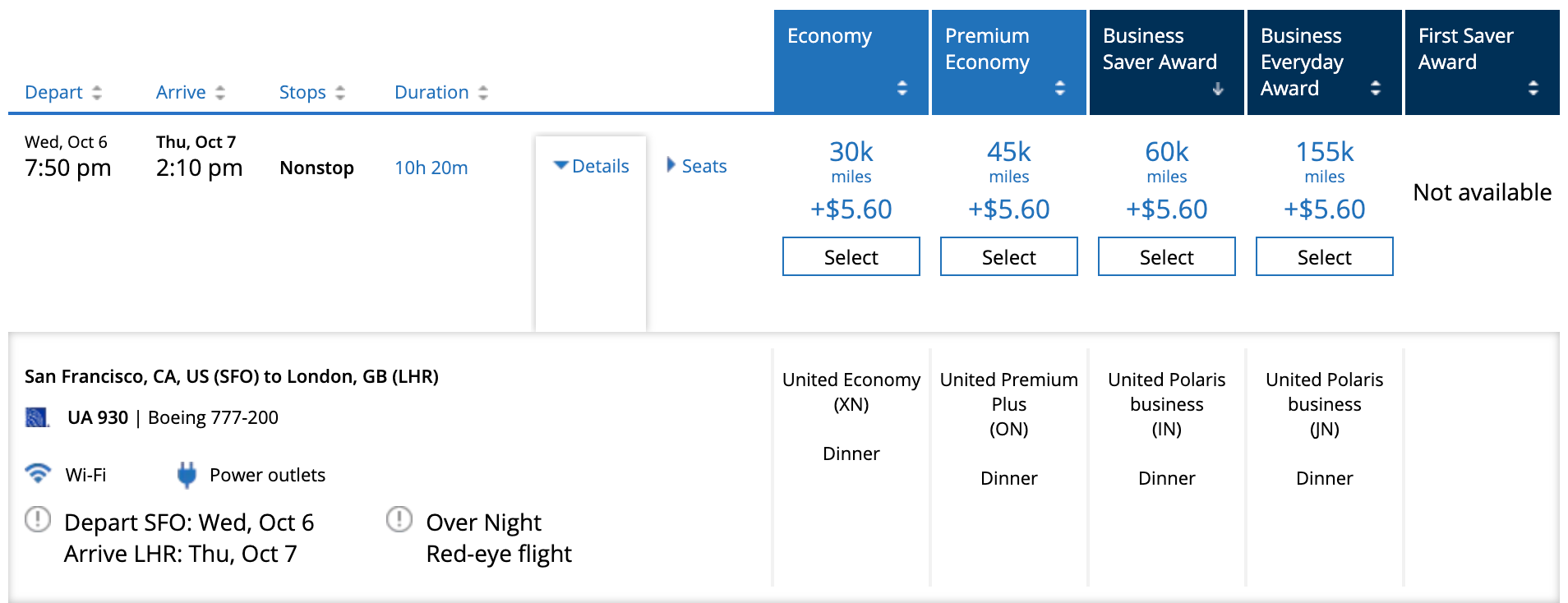The image size is (1568, 603).
Task: Click the Wi-Fi amenity icon
Action: click(x=38, y=473)
